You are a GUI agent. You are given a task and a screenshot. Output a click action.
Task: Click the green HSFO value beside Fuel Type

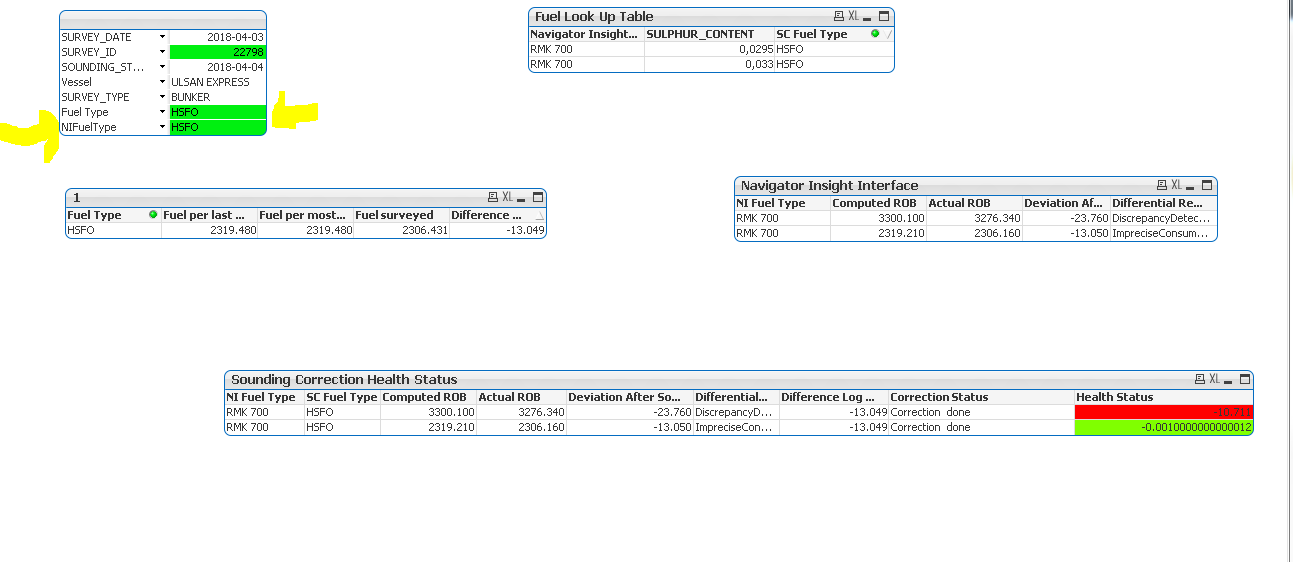pos(218,112)
